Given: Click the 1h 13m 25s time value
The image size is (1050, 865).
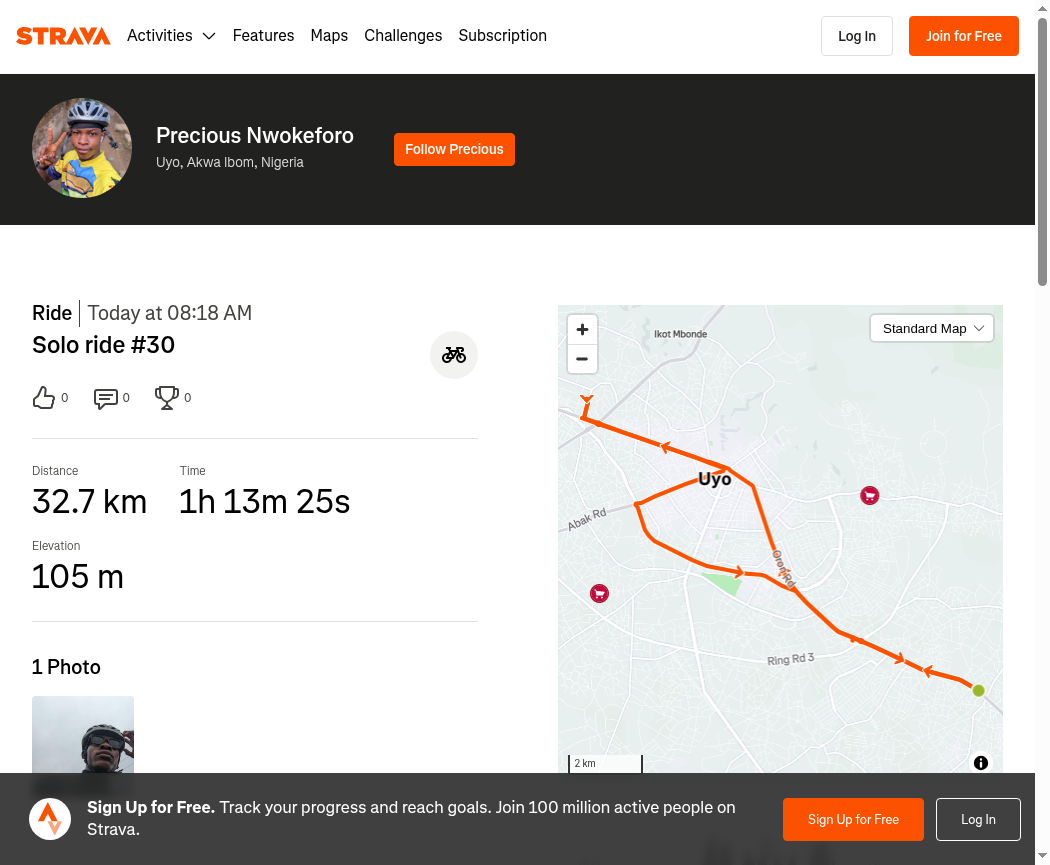Looking at the screenshot, I should pos(264,501).
